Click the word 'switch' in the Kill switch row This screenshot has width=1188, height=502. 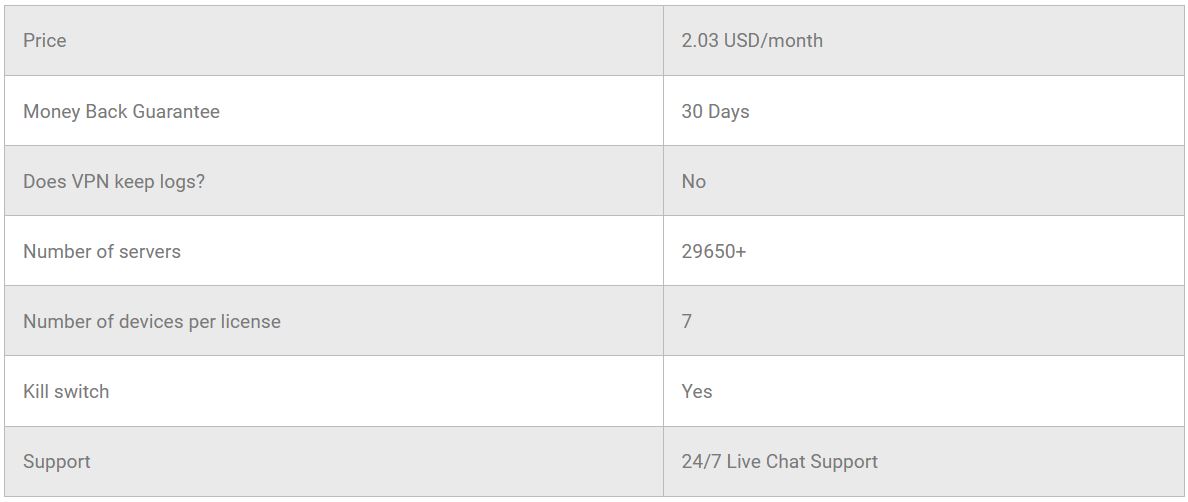(x=82, y=391)
